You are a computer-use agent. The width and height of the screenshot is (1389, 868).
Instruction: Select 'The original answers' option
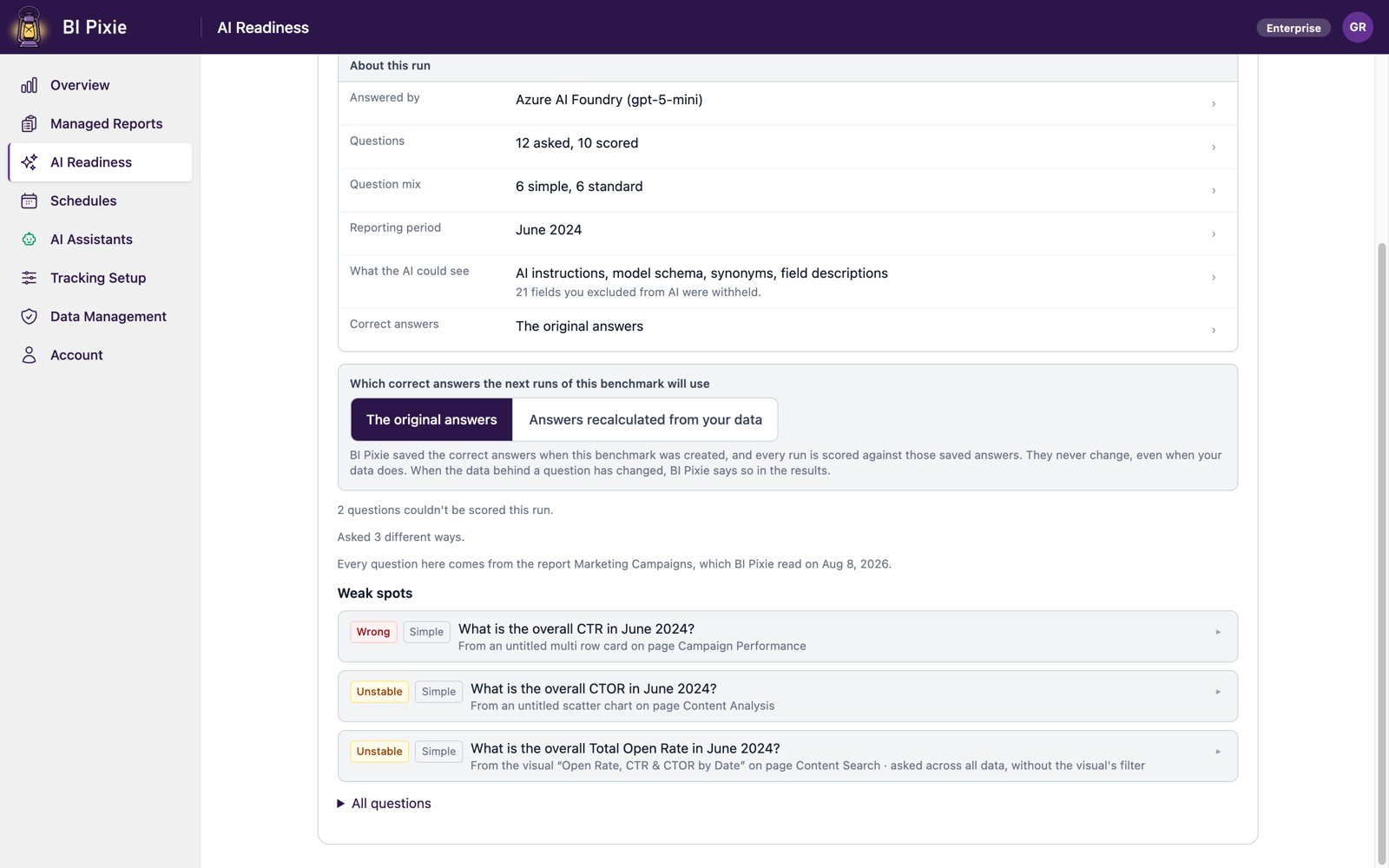coord(431,419)
